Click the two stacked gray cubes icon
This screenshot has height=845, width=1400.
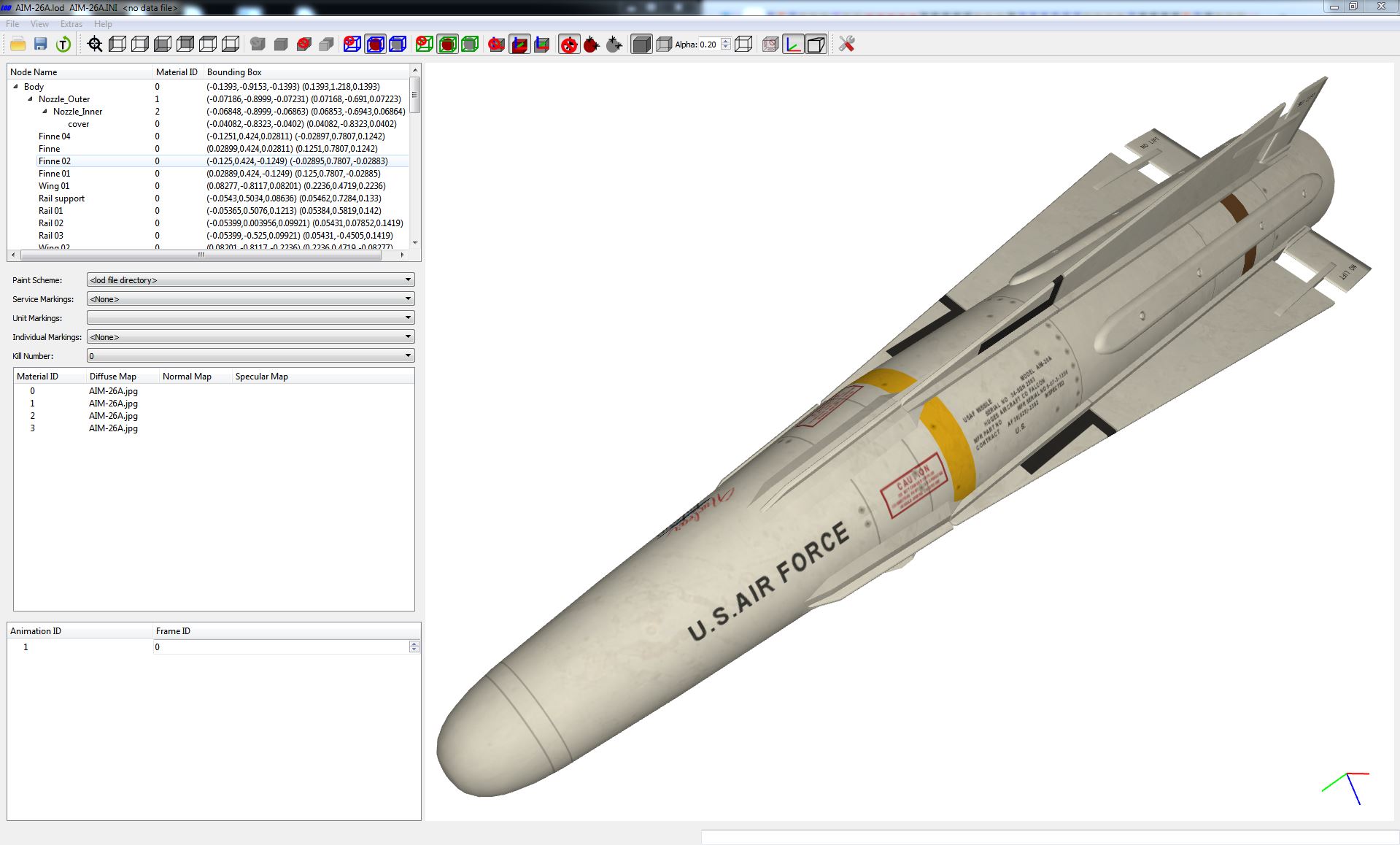pos(327,45)
